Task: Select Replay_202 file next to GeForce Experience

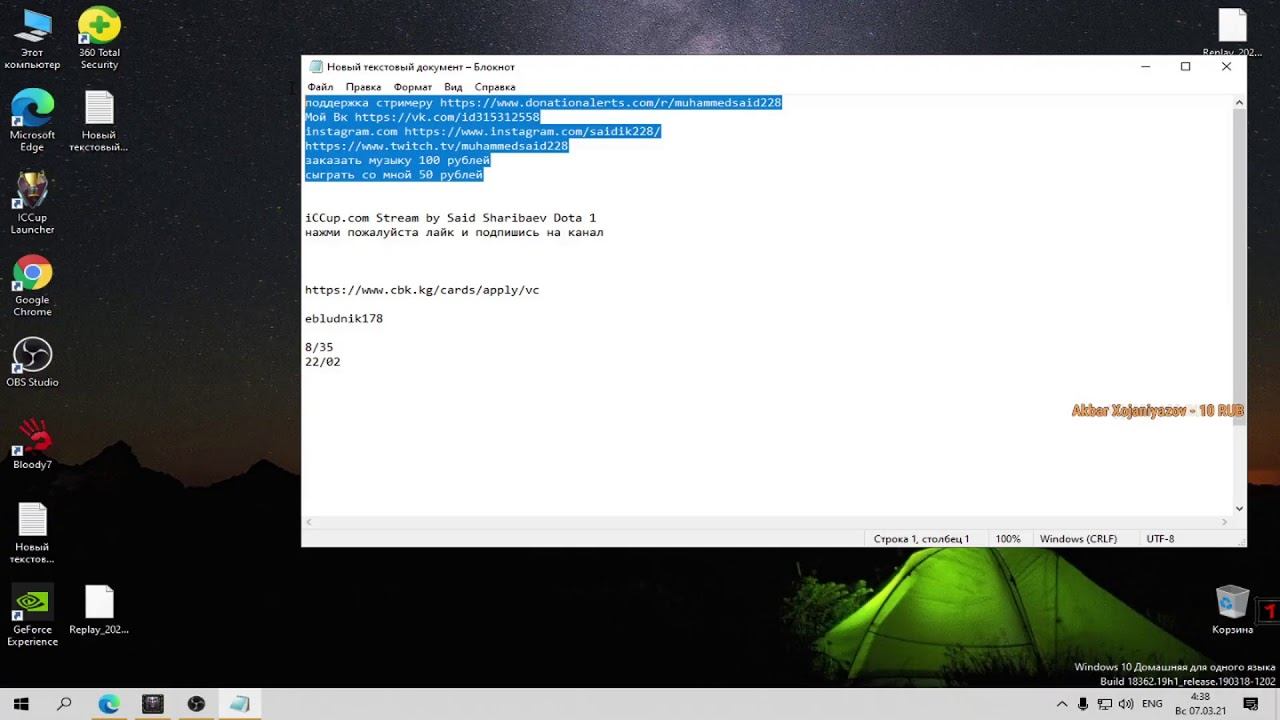Action: 99,610
